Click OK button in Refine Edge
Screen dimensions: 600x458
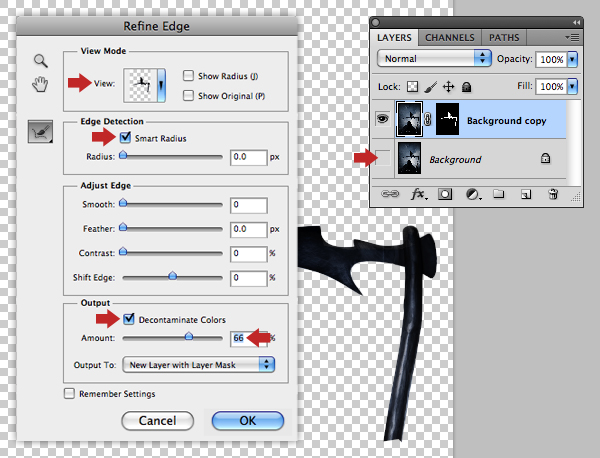(x=248, y=421)
